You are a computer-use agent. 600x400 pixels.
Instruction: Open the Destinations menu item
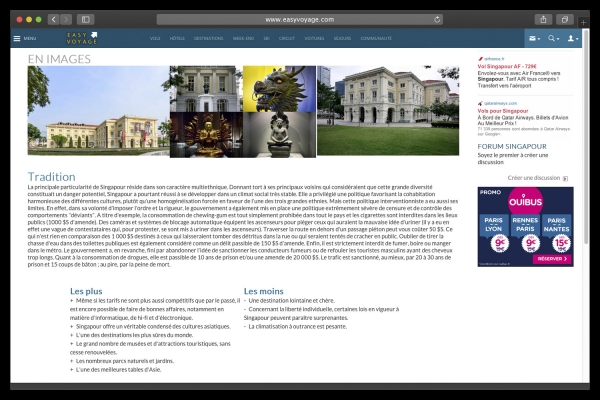[208, 38]
